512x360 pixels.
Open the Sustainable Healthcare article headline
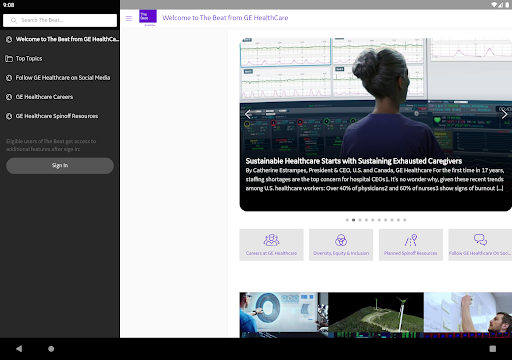pos(354,161)
